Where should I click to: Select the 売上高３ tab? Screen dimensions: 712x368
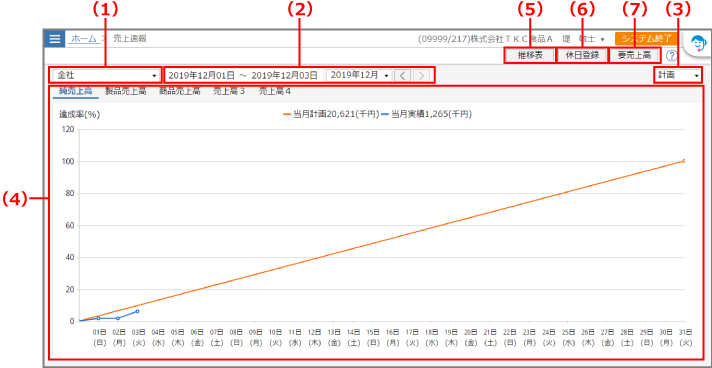pyautogui.click(x=229, y=91)
